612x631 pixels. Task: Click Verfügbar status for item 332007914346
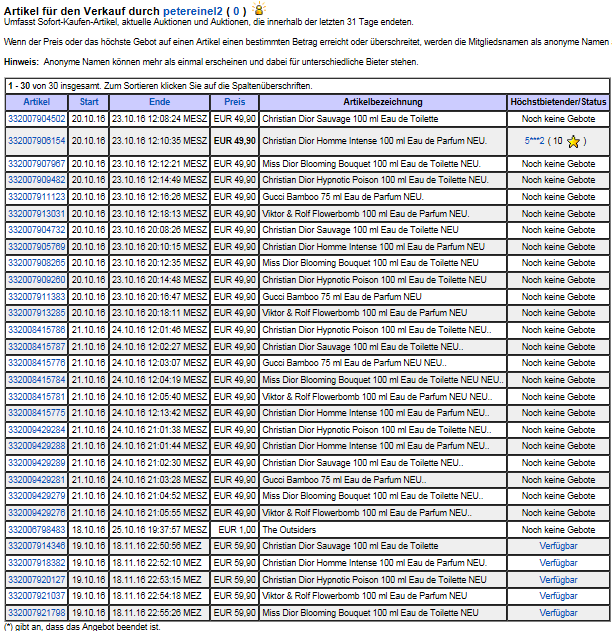pyautogui.click(x=558, y=546)
